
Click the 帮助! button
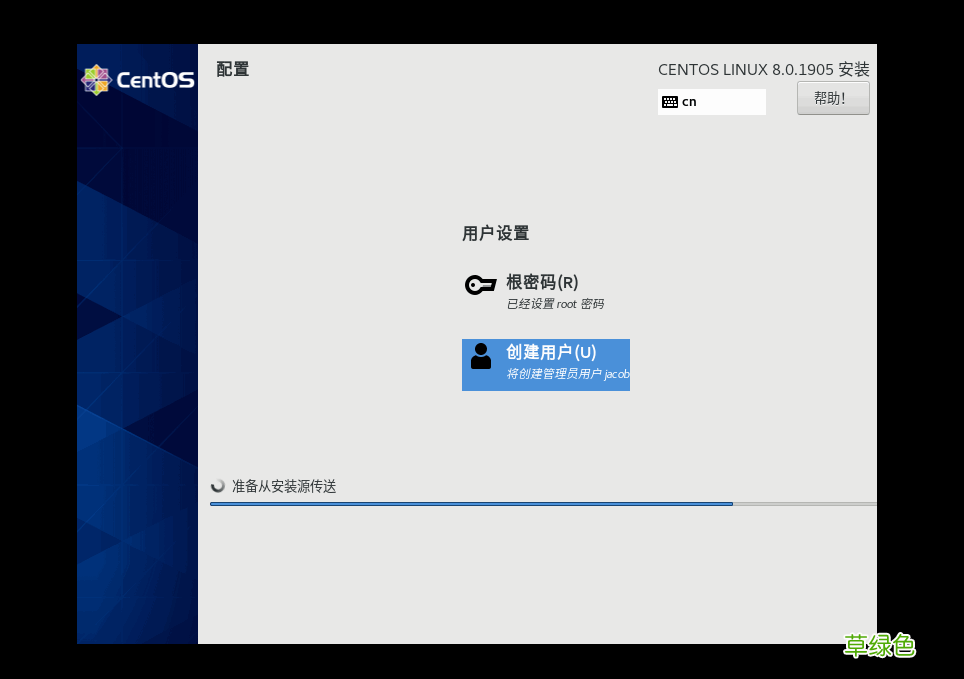click(833, 97)
